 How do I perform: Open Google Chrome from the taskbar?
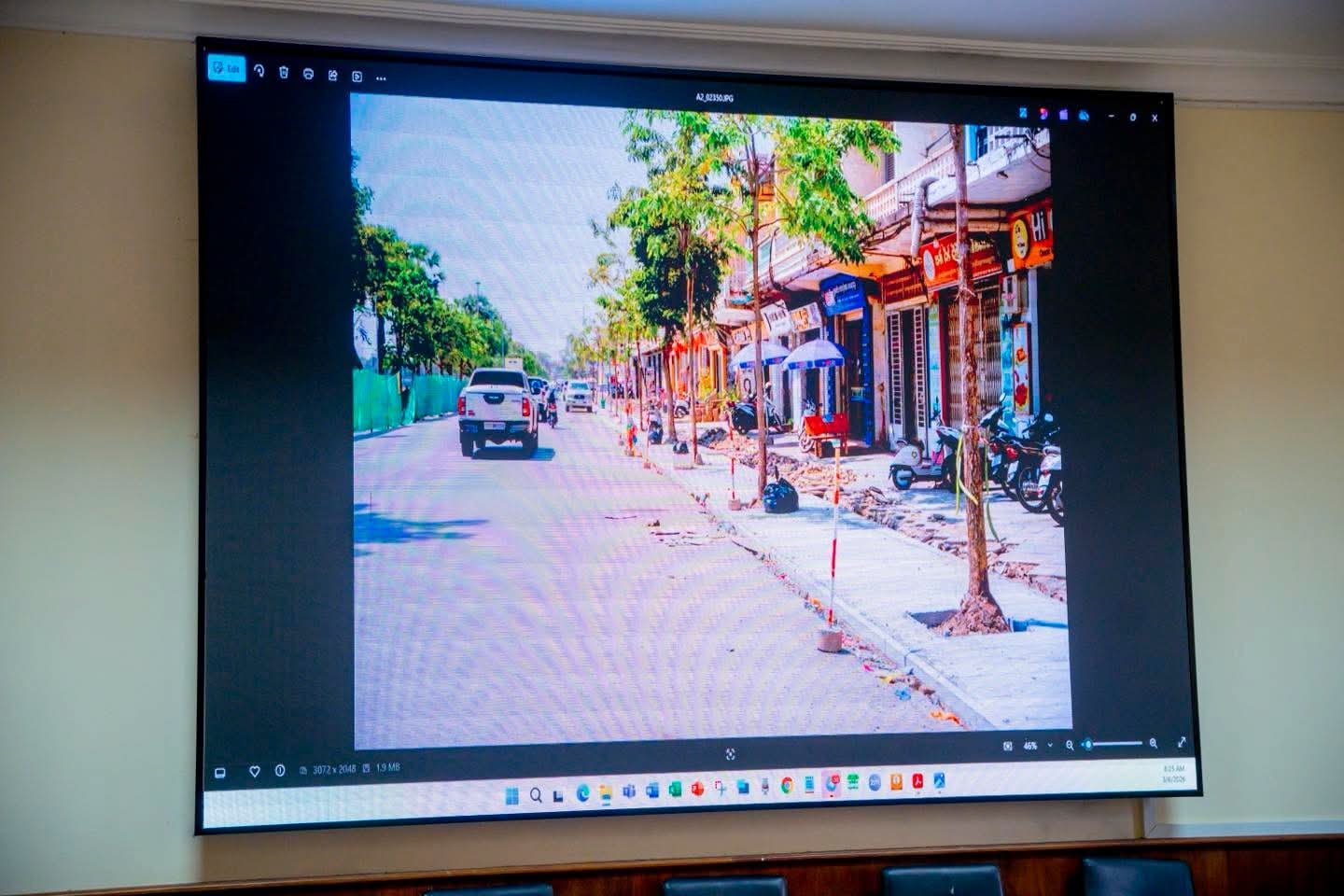(787, 785)
